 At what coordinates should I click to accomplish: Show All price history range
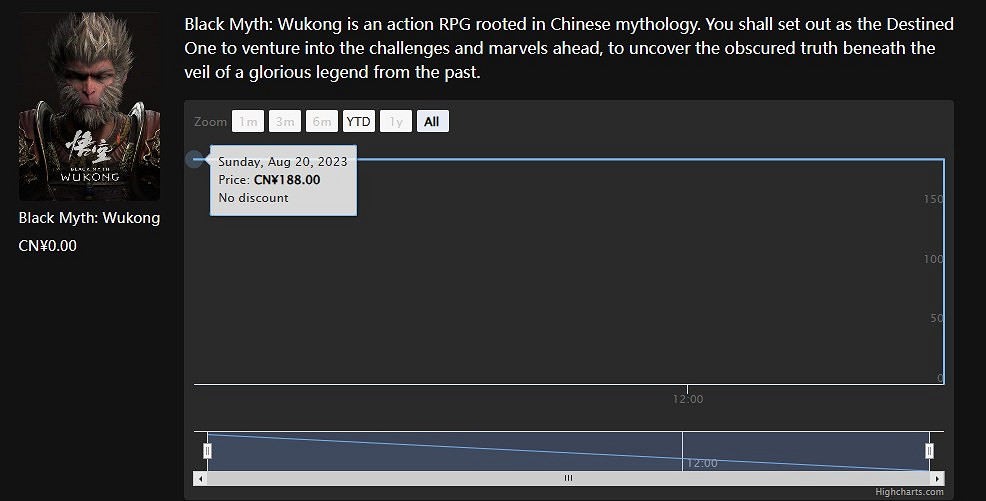(432, 122)
